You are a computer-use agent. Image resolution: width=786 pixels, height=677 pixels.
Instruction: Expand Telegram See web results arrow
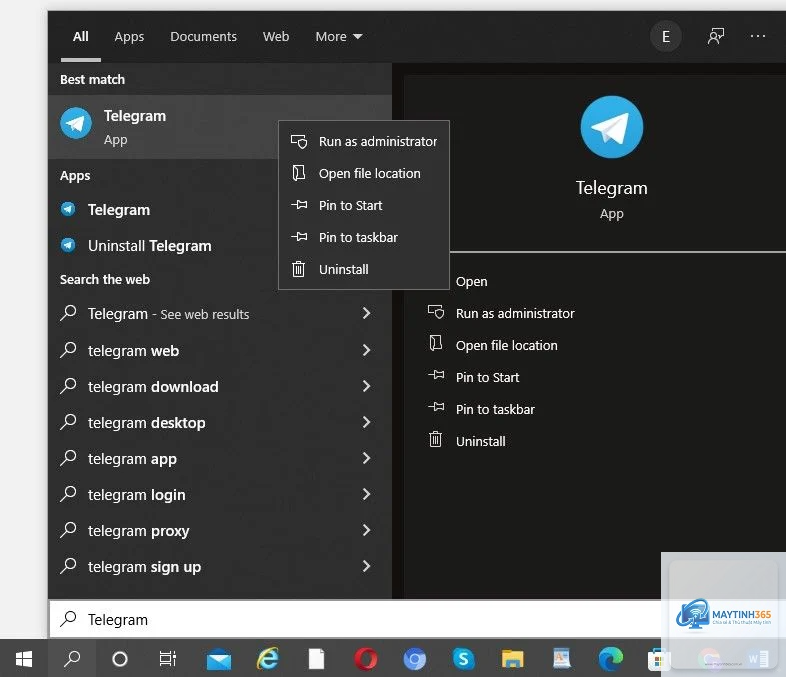pyautogui.click(x=366, y=314)
